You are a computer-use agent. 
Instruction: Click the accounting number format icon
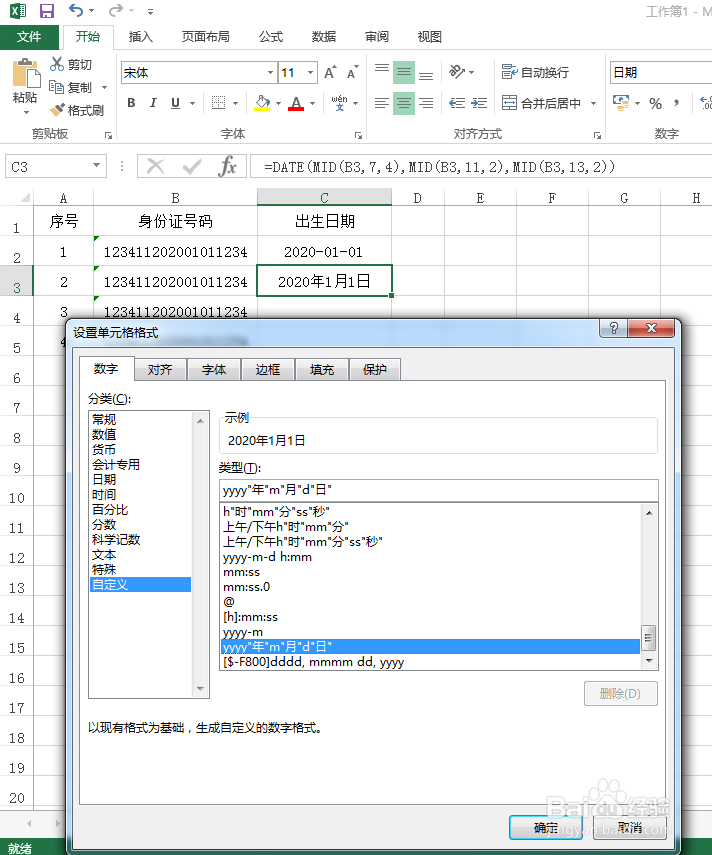pos(621,103)
